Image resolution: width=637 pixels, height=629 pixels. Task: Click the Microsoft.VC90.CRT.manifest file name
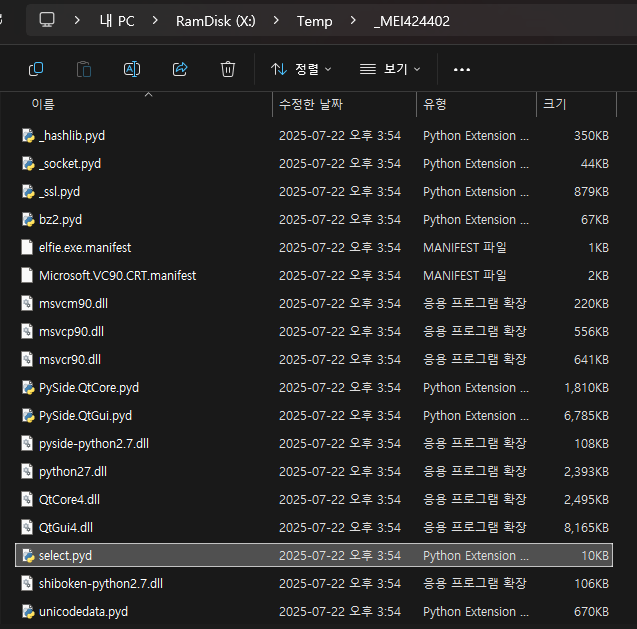117,275
